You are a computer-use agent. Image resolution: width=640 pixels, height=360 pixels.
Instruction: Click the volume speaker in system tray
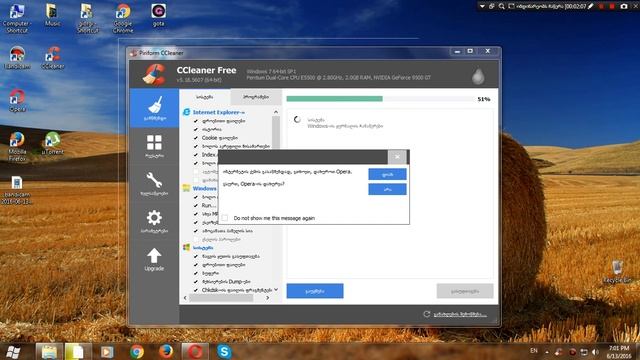[595, 352]
